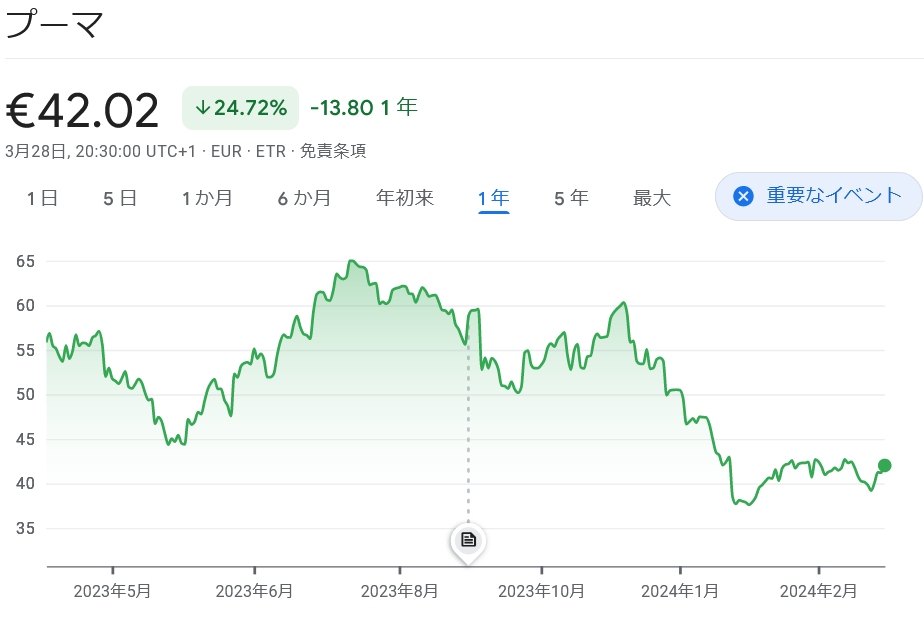Image resolution: width=924 pixels, height=619 pixels.
Task: Select the 最大 chart period tab
Action: tap(652, 197)
